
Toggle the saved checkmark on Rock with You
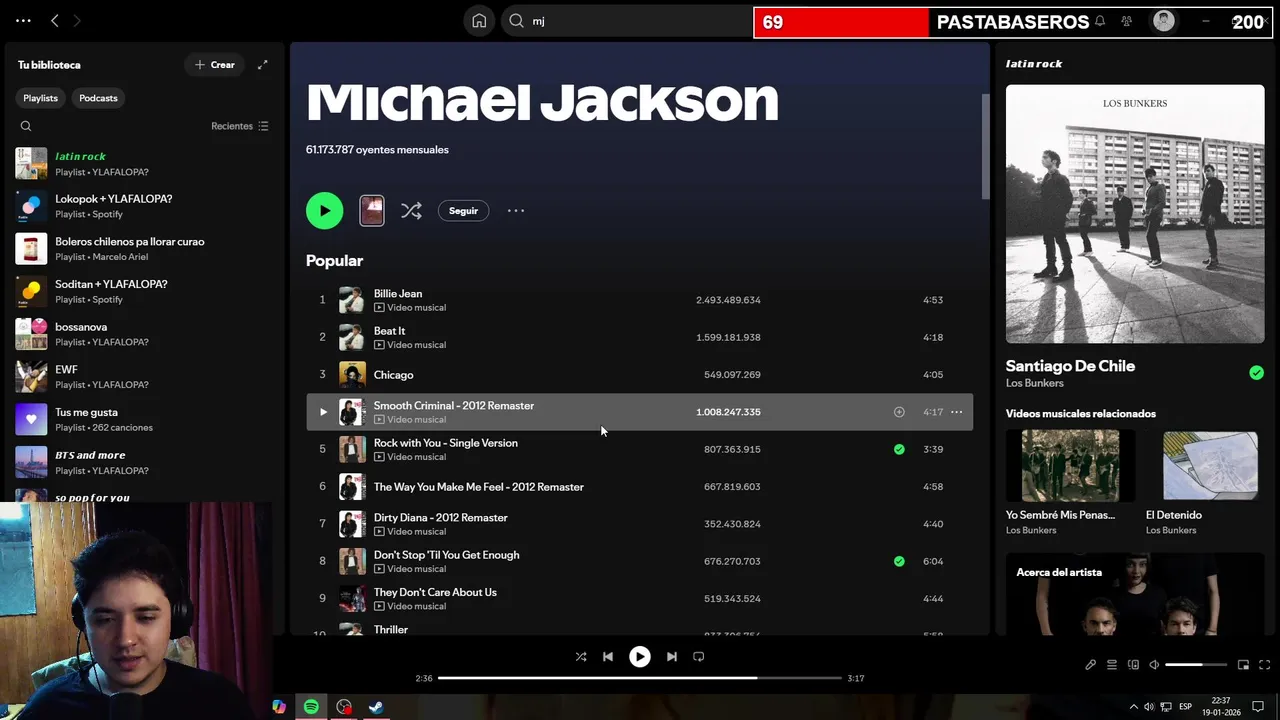point(899,449)
